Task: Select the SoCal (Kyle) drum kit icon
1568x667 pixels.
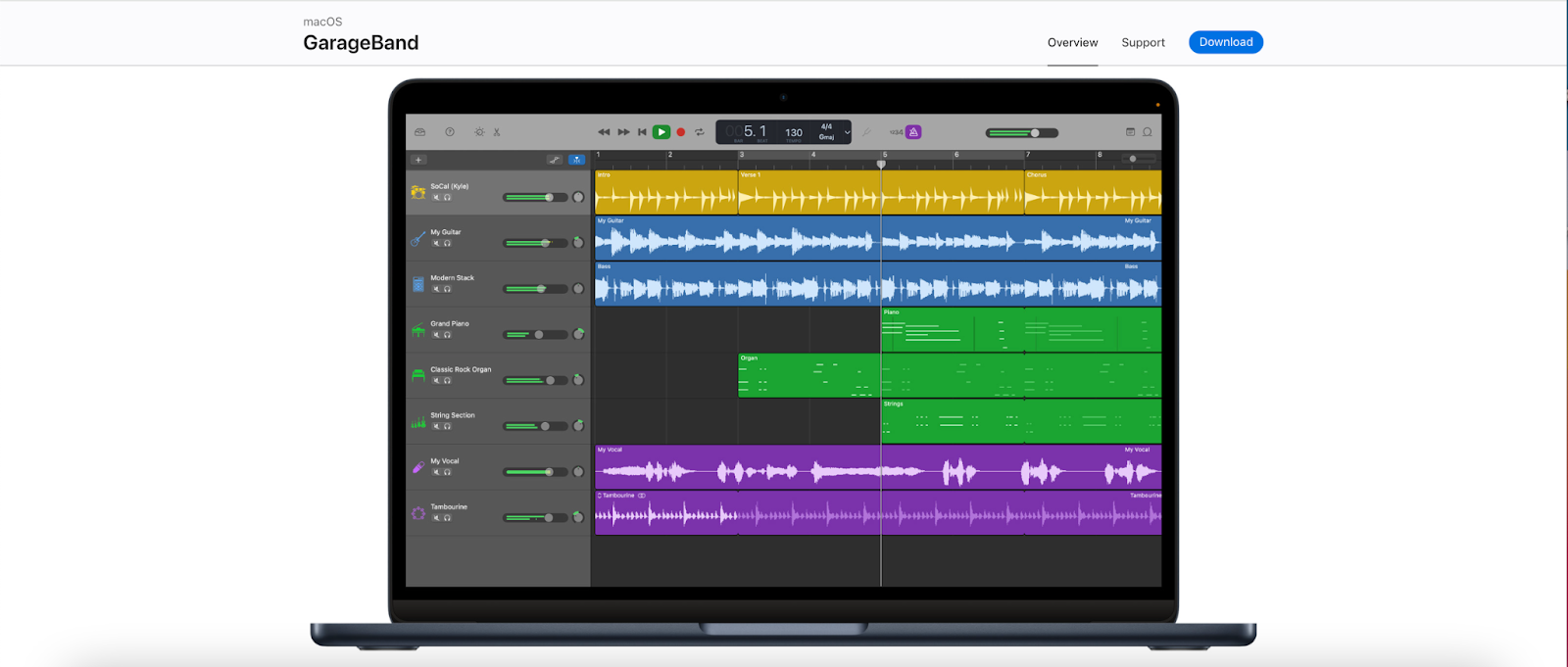Action: 418,192
